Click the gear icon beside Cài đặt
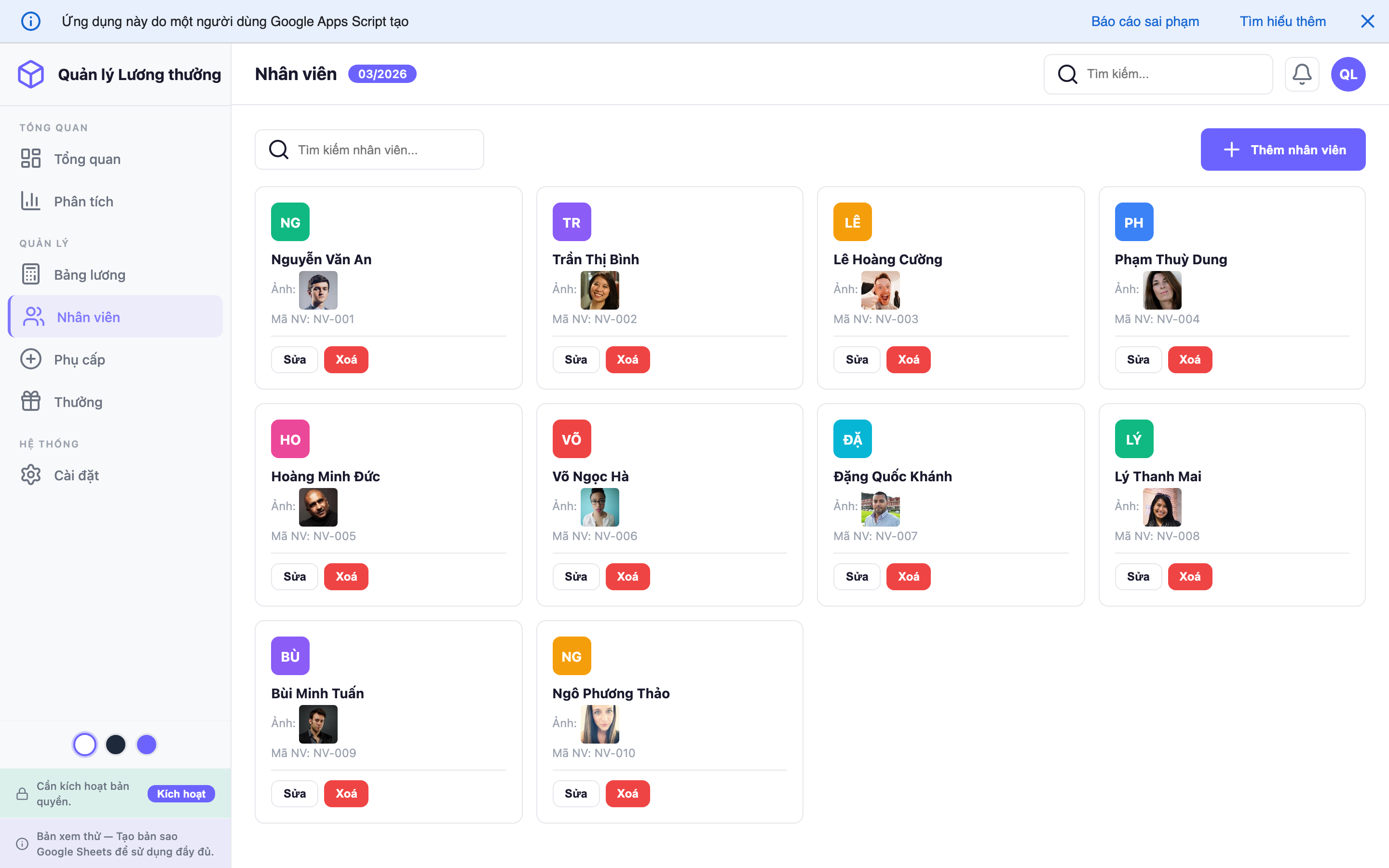Viewport: 1389px width, 868px height. click(x=31, y=475)
